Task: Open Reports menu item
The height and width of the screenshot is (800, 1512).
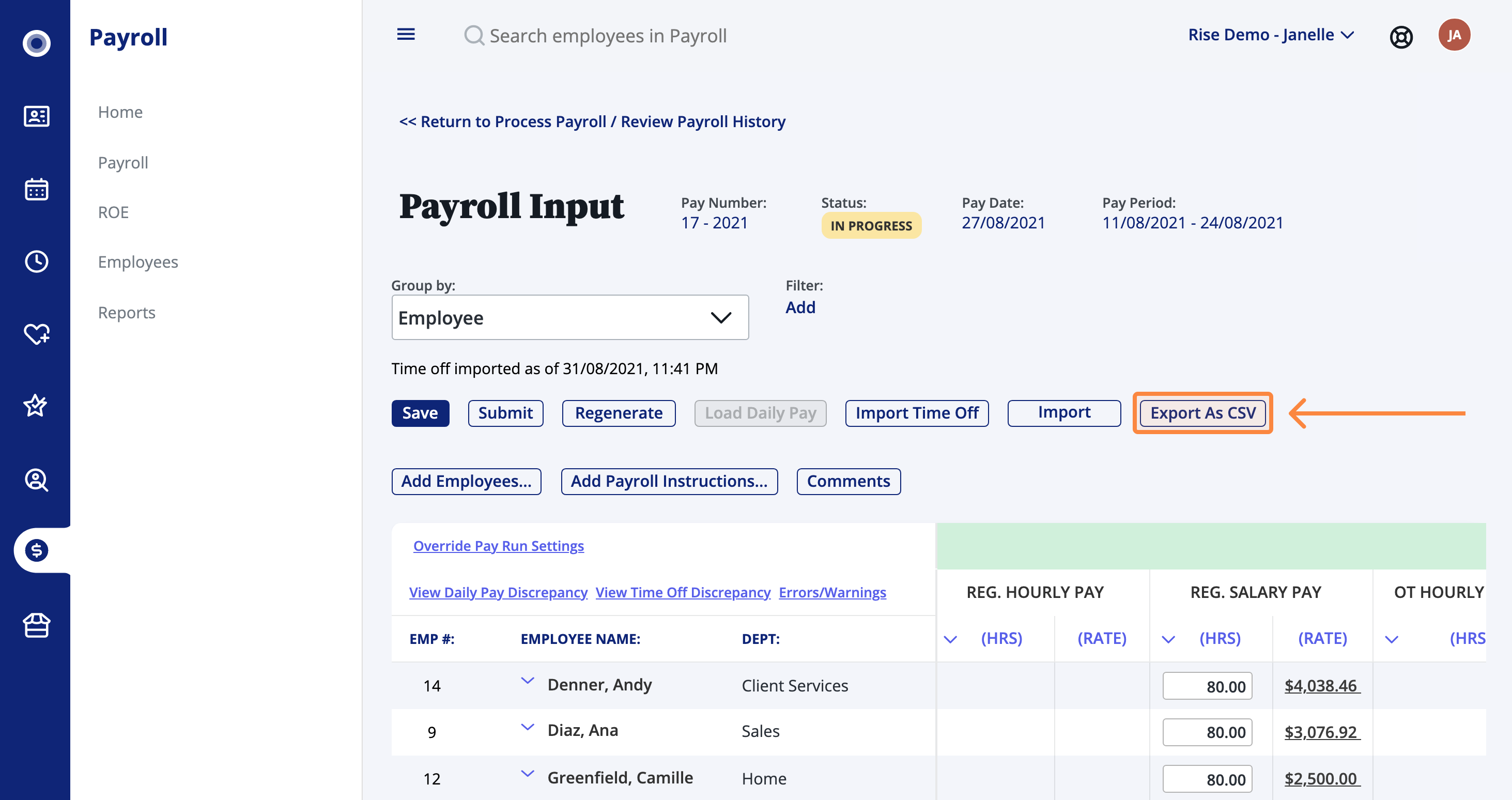Action: point(126,312)
